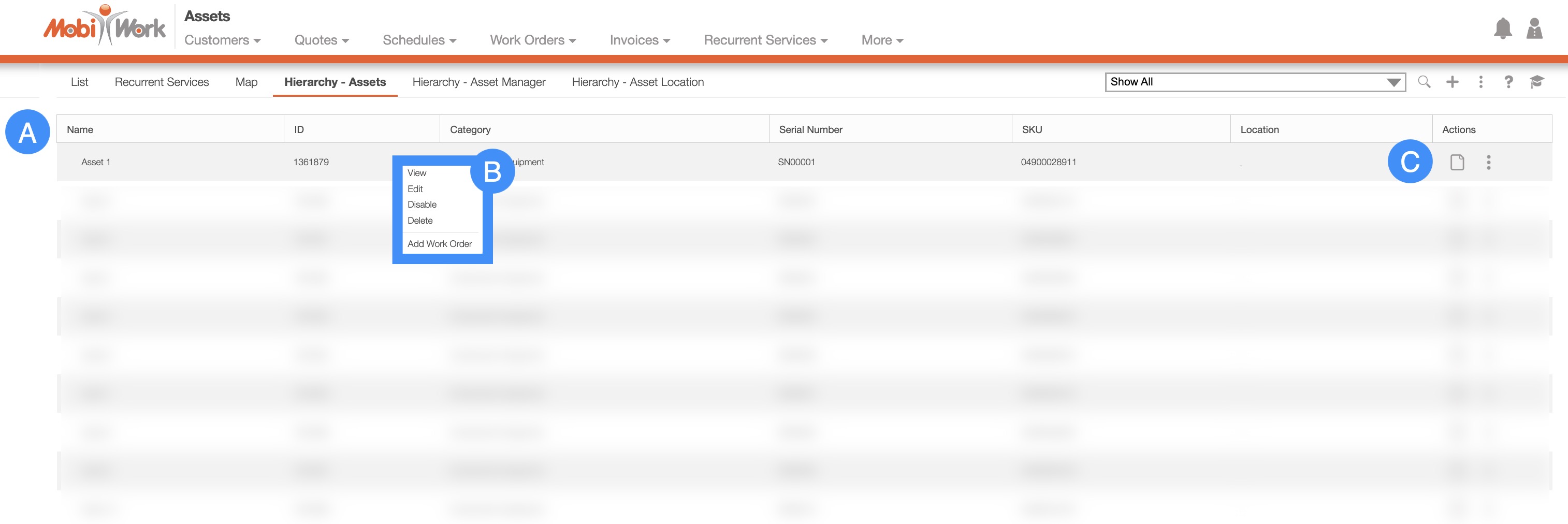Screen dimensions: 1568x524
Task: Click the document icon for Asset 1
Action: click(x=1457, y=163)
